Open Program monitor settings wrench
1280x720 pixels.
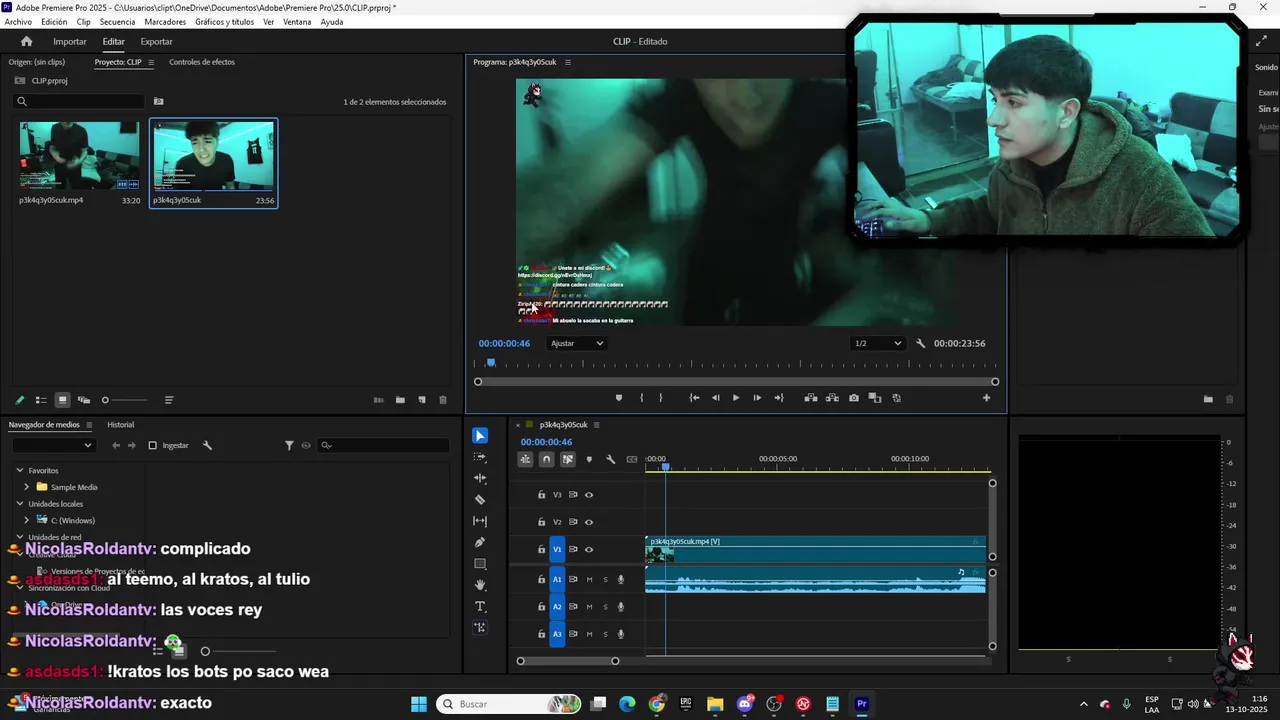tap(921, 343)
